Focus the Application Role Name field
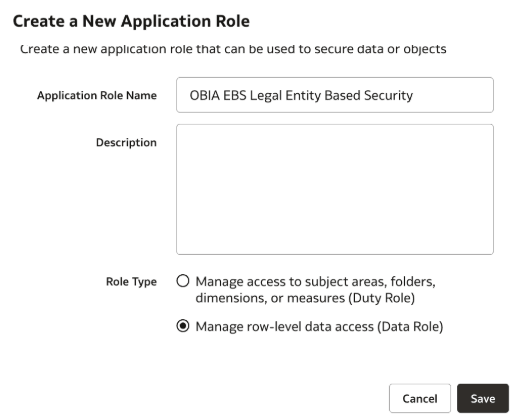 pyautogui.click(x=335, y=95)
